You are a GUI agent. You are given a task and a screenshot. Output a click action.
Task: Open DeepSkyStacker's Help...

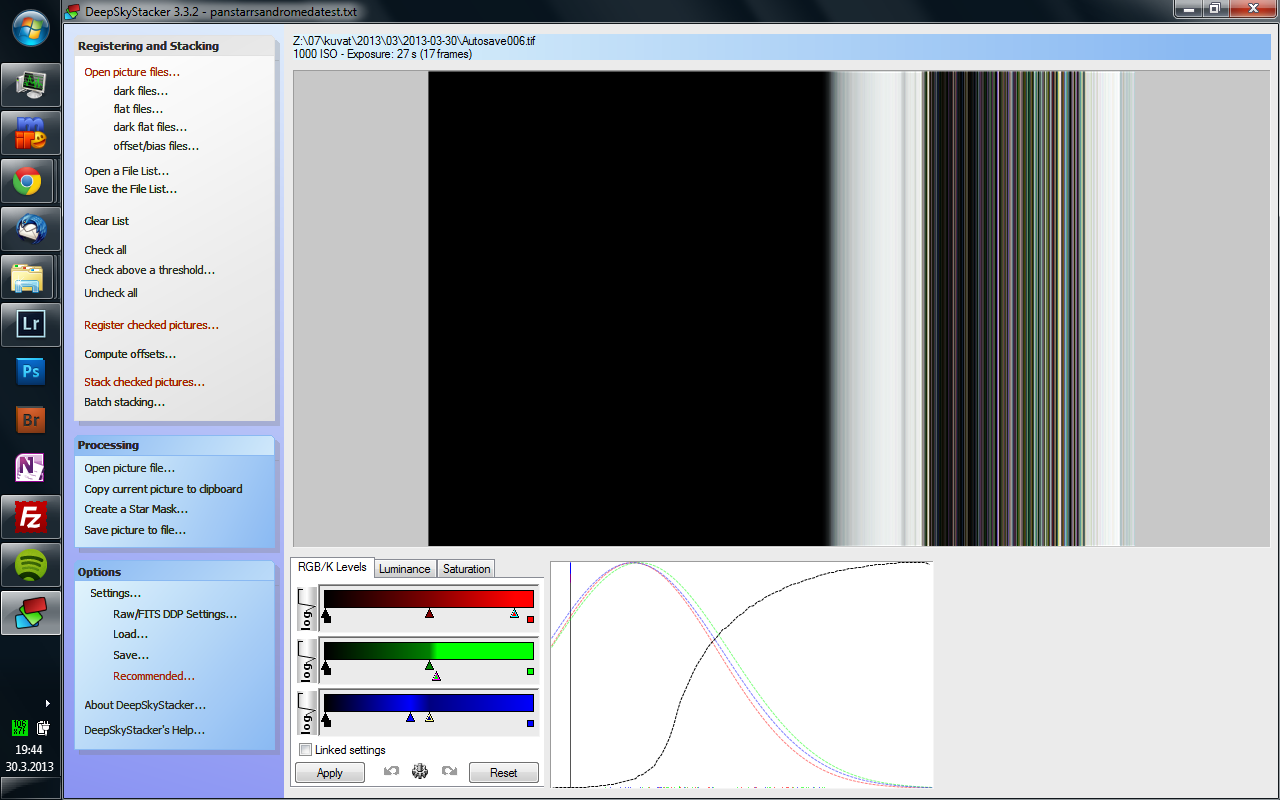pyautogui.click(x=145, y=730)
